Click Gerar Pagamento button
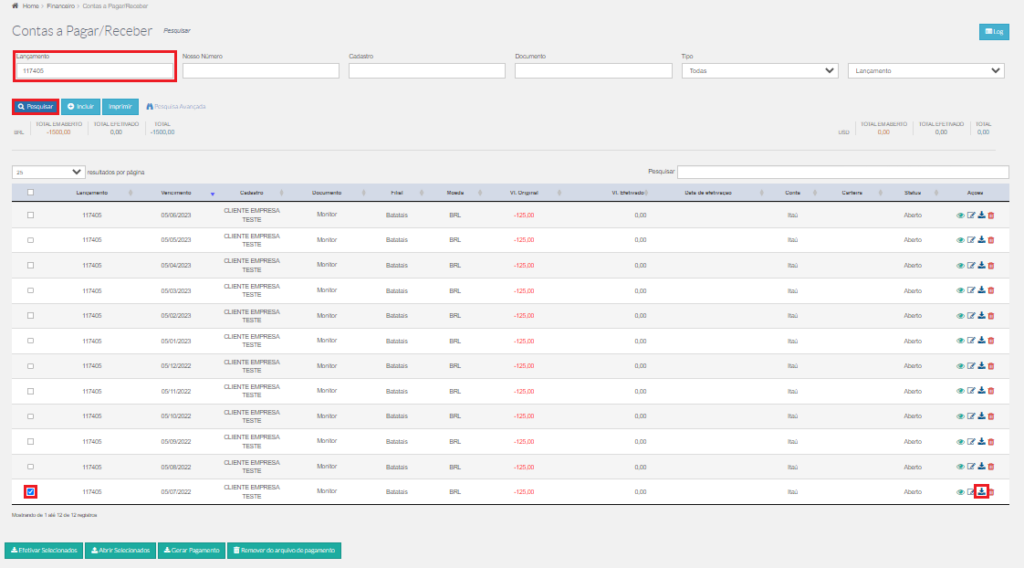This screenshot has height=568, width=1024. [x=191, y=550]
